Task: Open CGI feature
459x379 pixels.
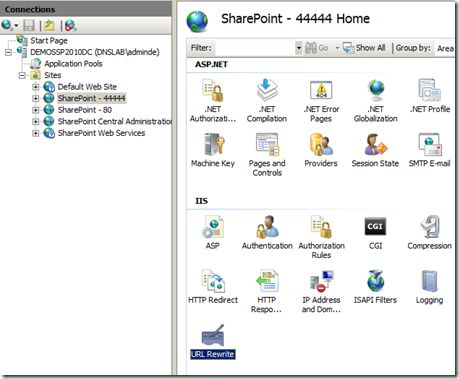Action: click(x=375, y=233)
